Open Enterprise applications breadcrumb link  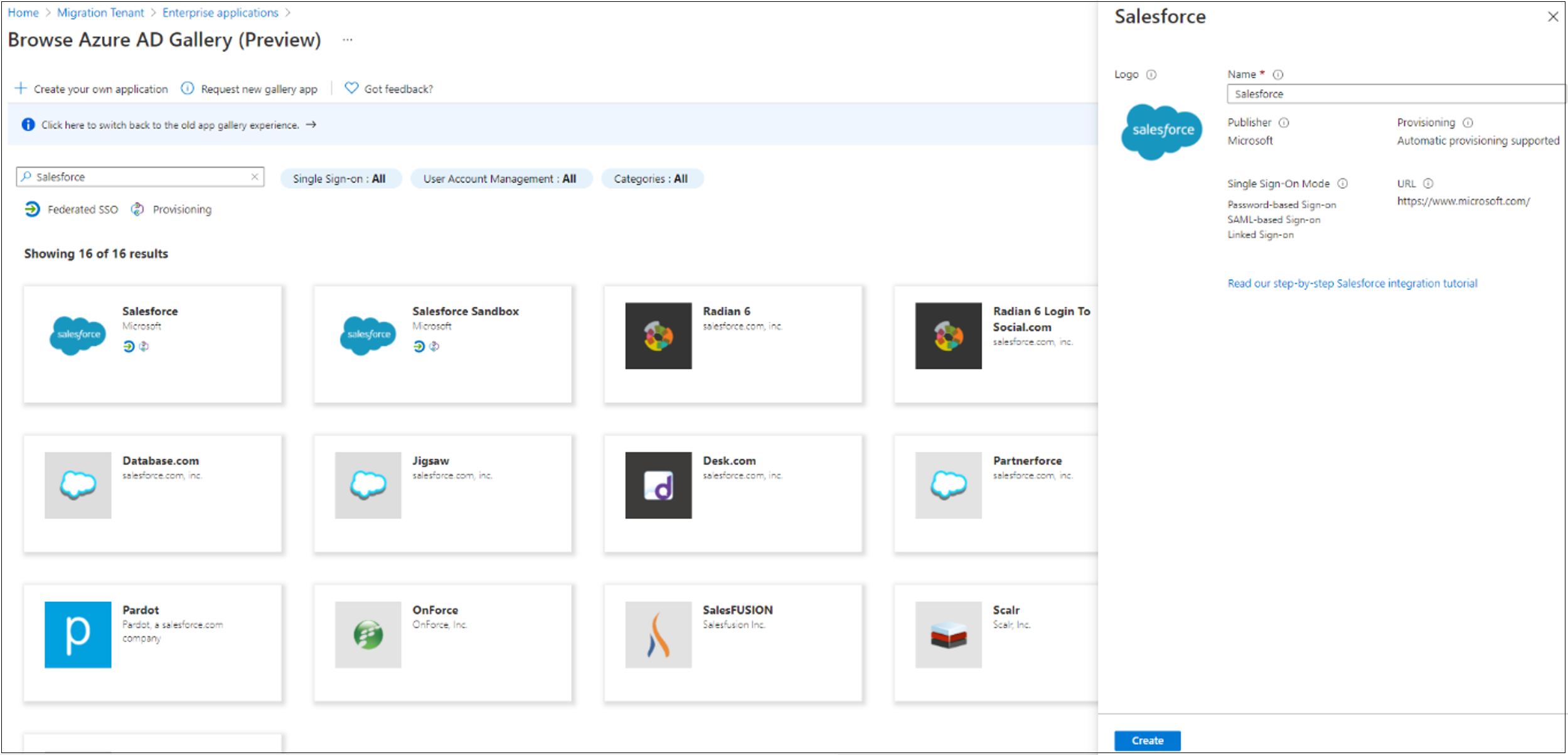pos(220,13)
